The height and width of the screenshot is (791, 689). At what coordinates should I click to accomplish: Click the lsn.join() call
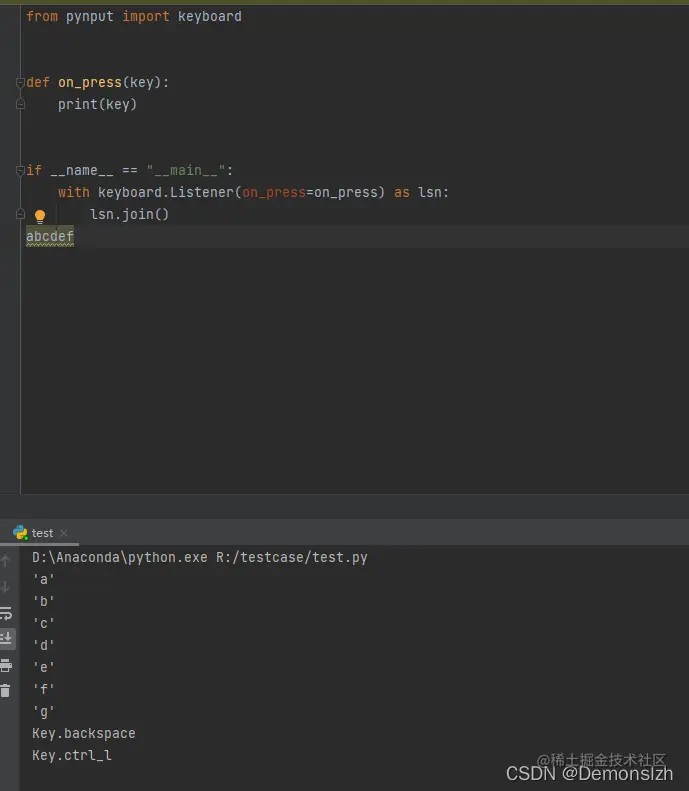129,214
